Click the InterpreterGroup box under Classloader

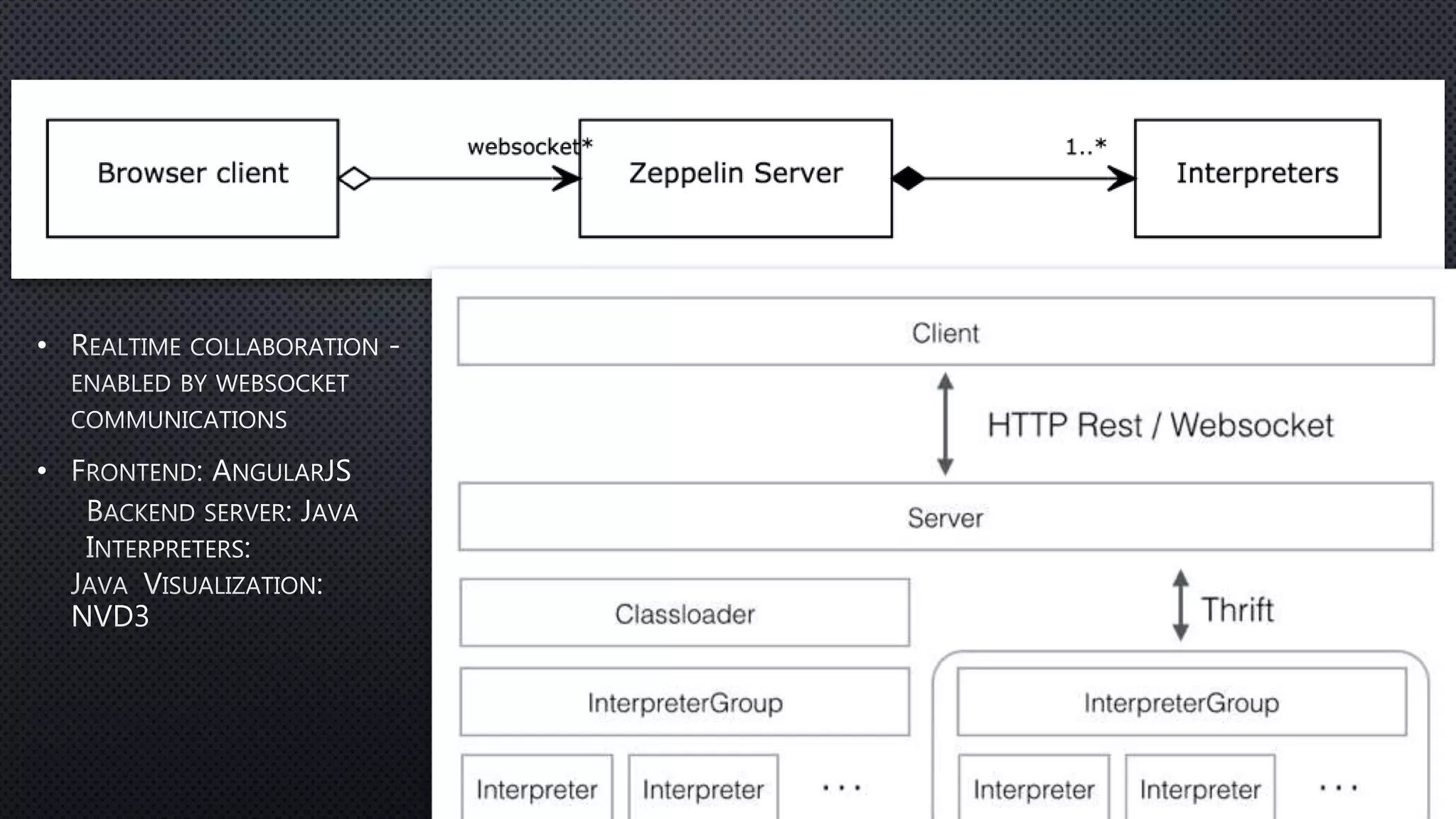pos(685,702)
